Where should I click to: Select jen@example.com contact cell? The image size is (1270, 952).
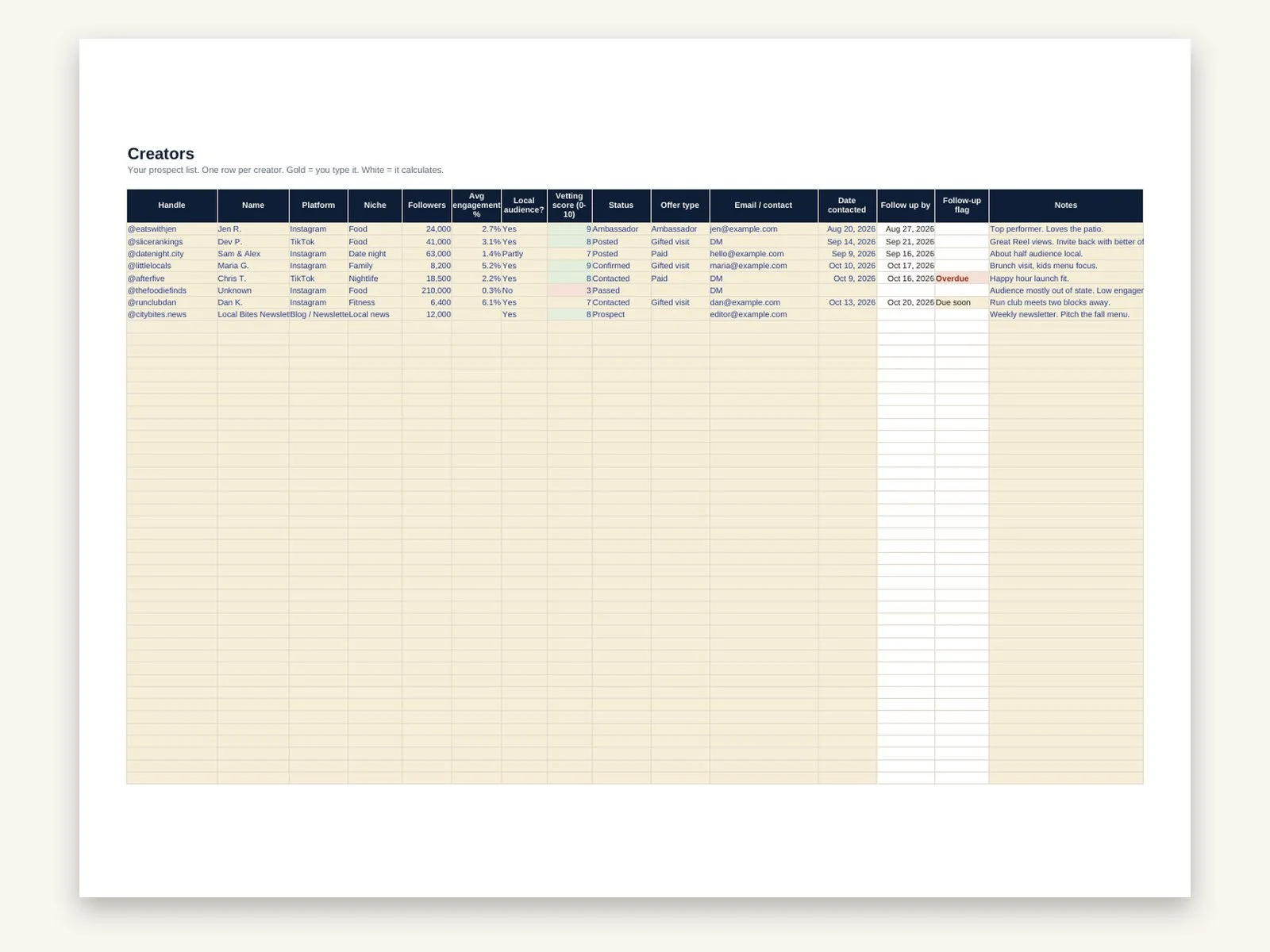click(x=764, y=229)
